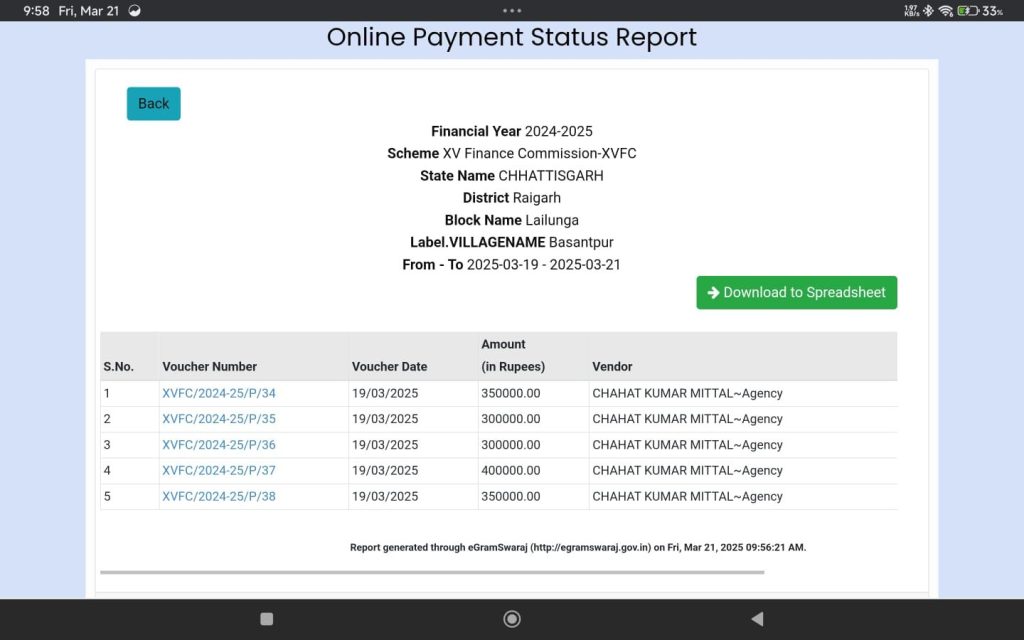This screenshot has width=1024, height=640.
Task: Tap the Bluetooth icon in status bar
Action: [x=928, y=11]
